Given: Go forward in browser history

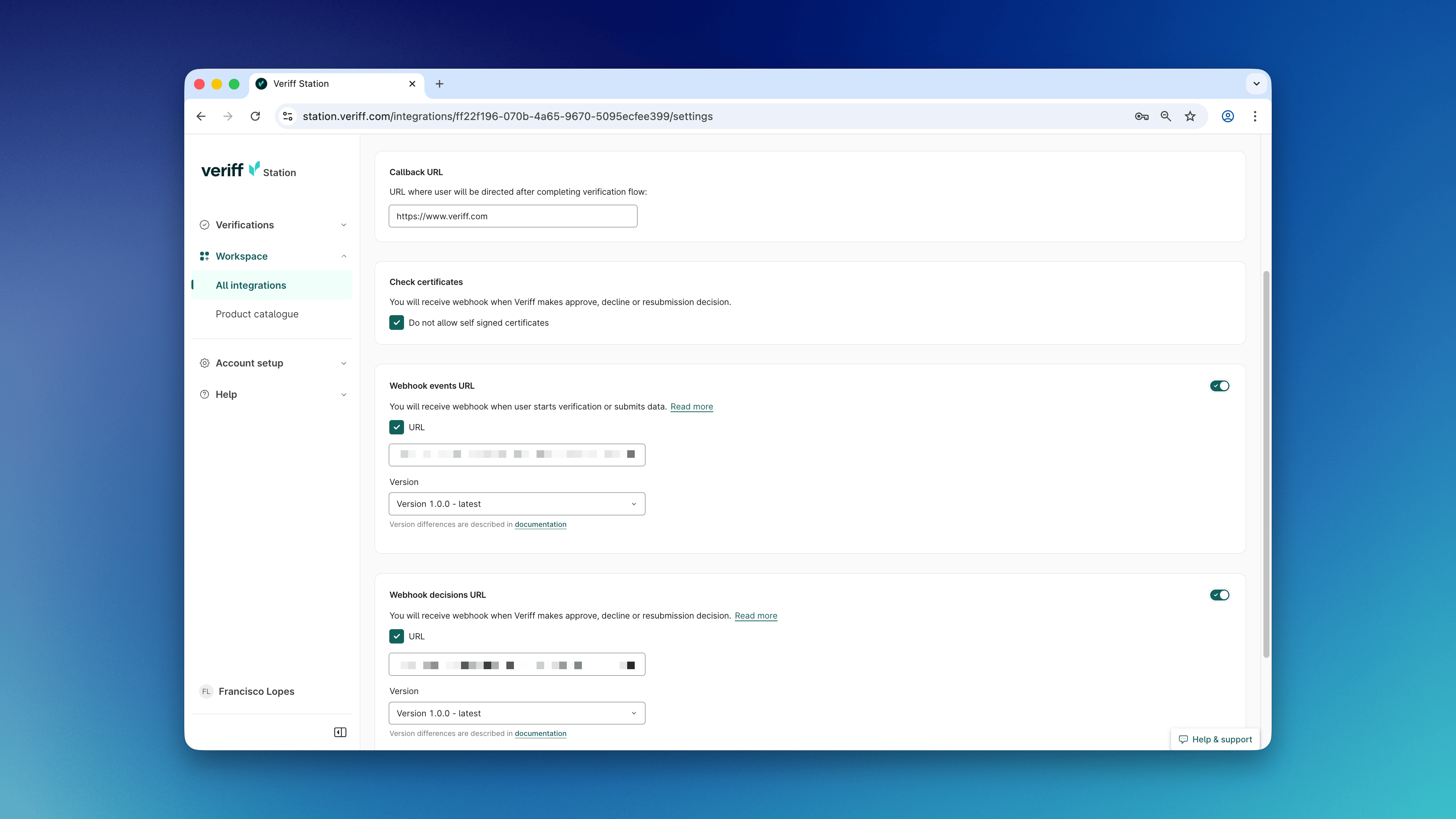Looking at the screenshot, I should coord(228,116).
